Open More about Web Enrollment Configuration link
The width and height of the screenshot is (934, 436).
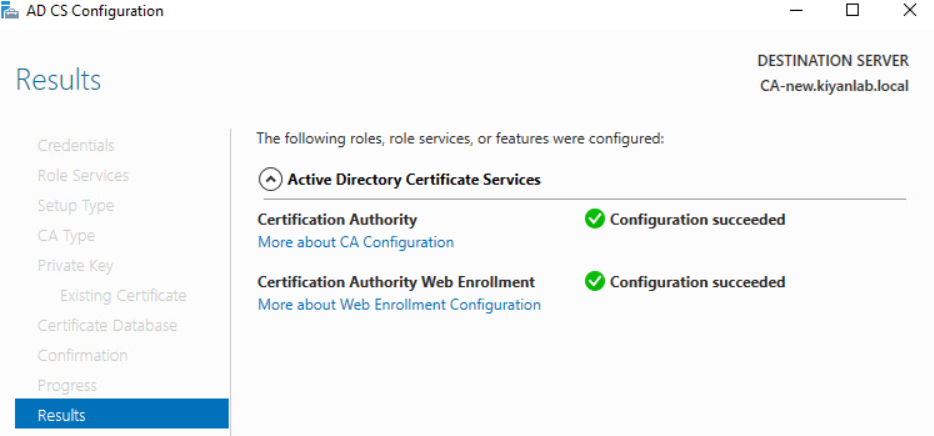(x=399, y=304)
